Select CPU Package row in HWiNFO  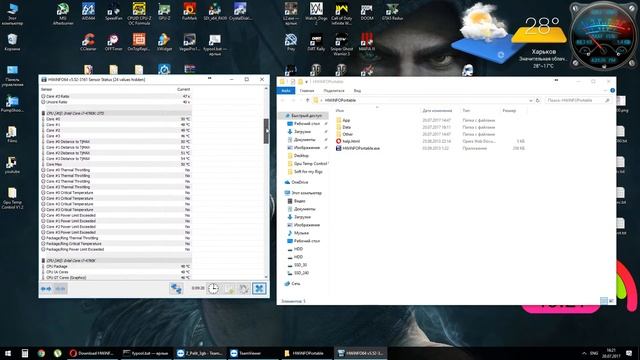pos(116,266)
